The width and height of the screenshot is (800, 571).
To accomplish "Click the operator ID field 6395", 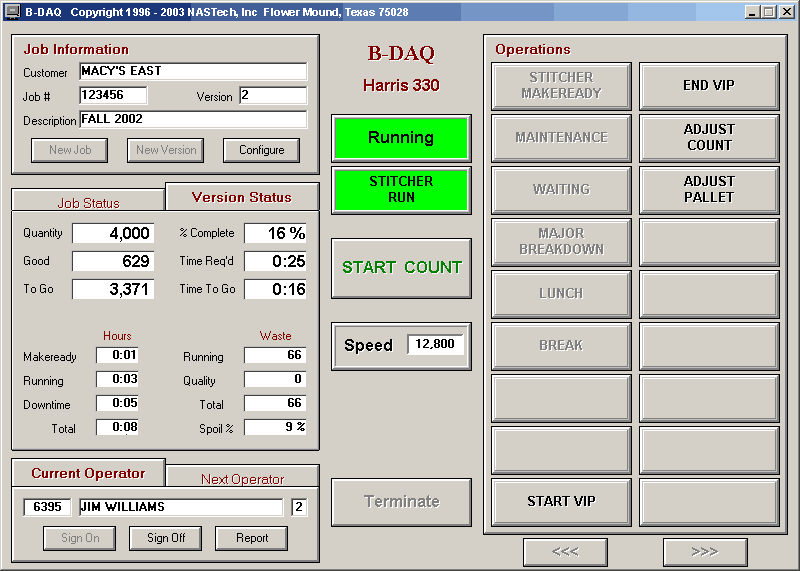I will (47, 507).
